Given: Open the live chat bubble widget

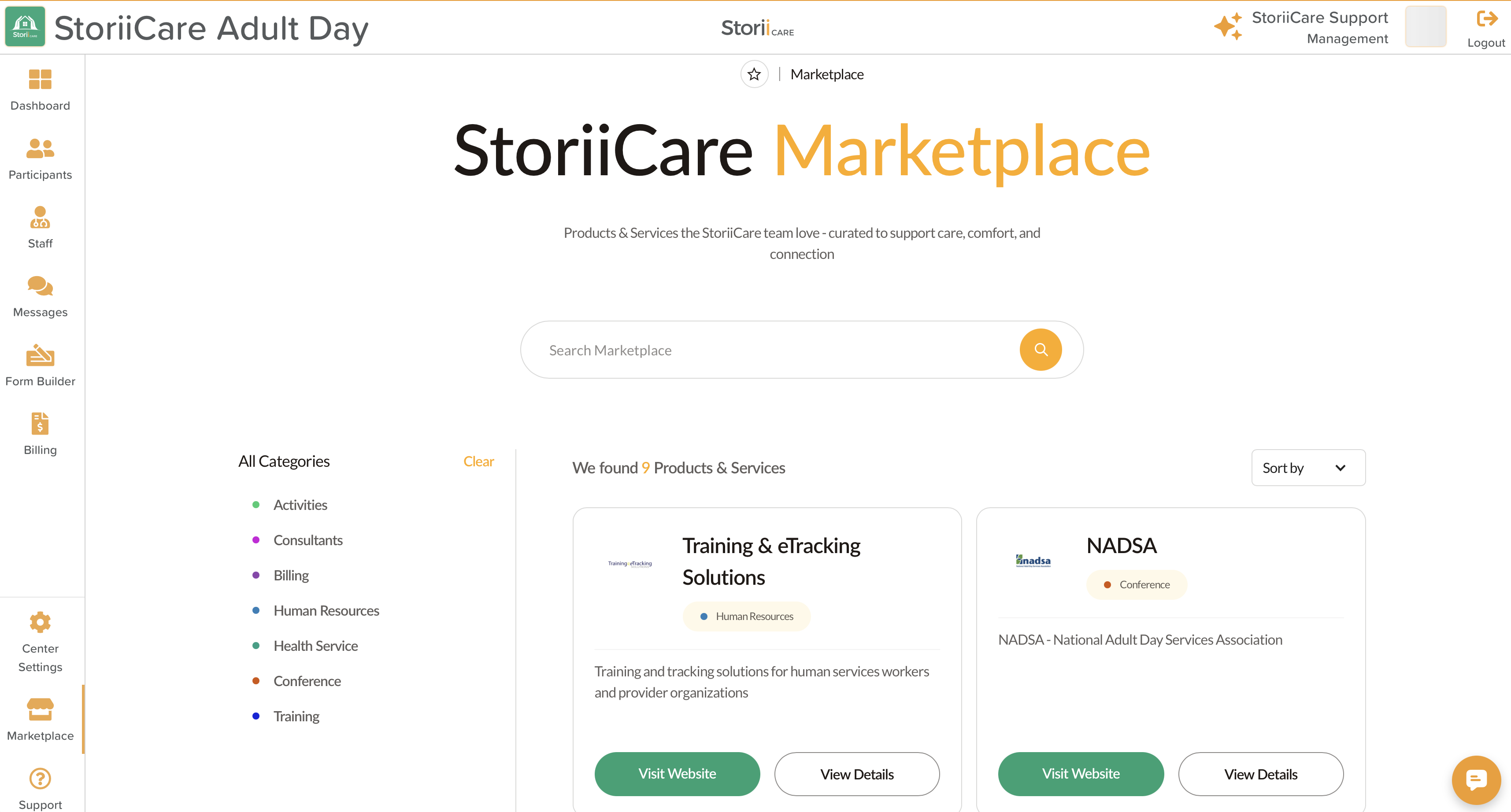Looking at the screenshot, I should pyautogui.click(x=1476, y=780).
